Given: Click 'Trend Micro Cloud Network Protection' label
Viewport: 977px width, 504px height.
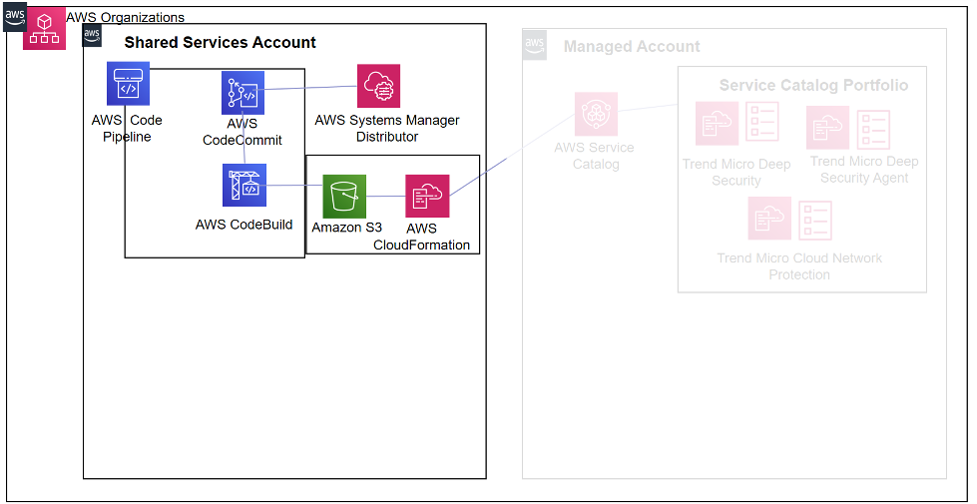Looking at the screenshot, I should pos(799,266).
